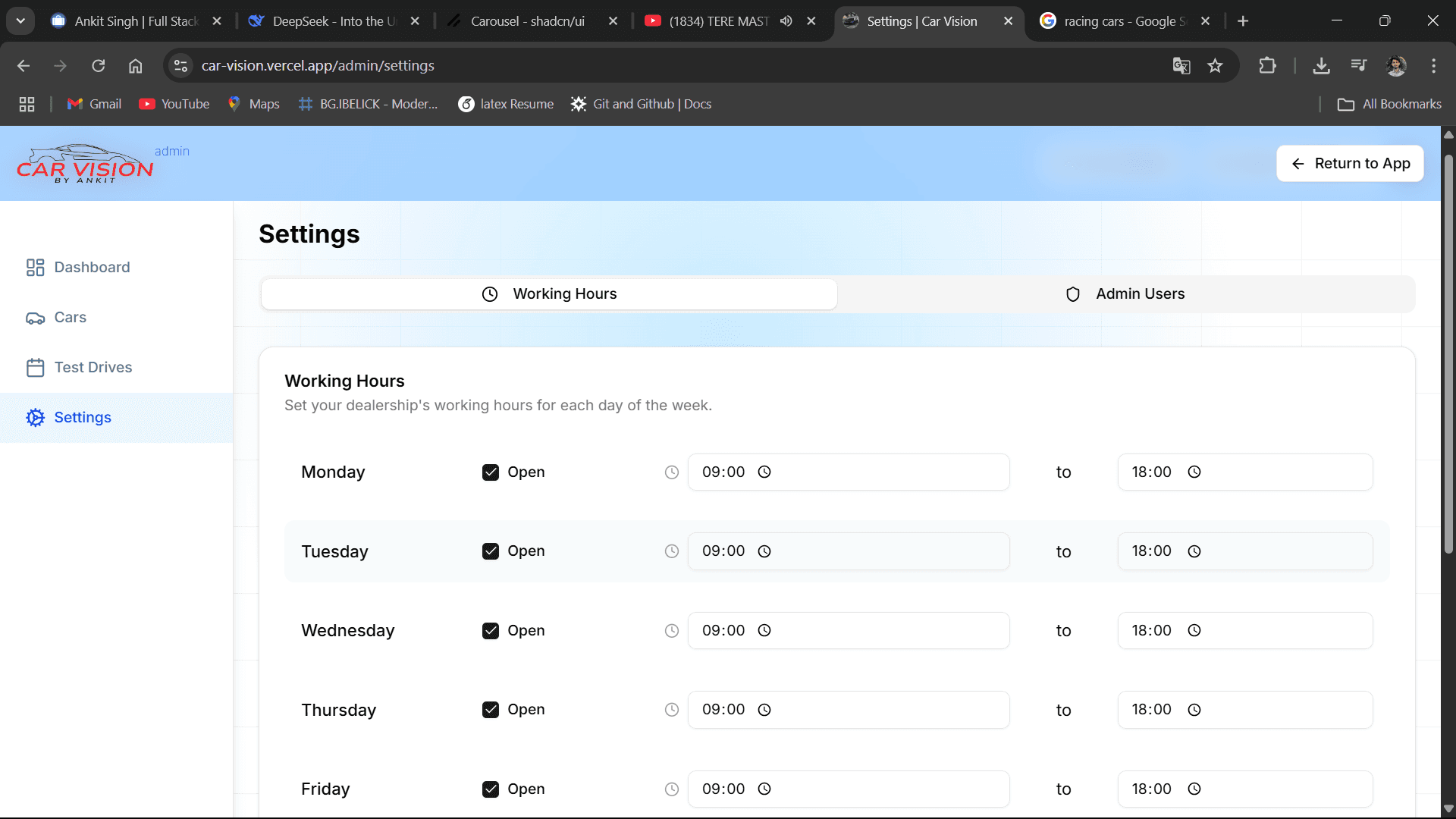1456x819 pixels.
Task: Open time picker for Monday opening time
Action: point(764,472)
